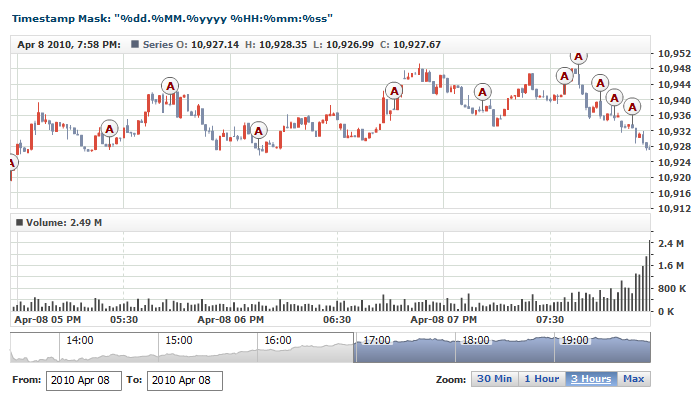
Task: Click the Series legend square icon
Action: click(x=135, y=45)
